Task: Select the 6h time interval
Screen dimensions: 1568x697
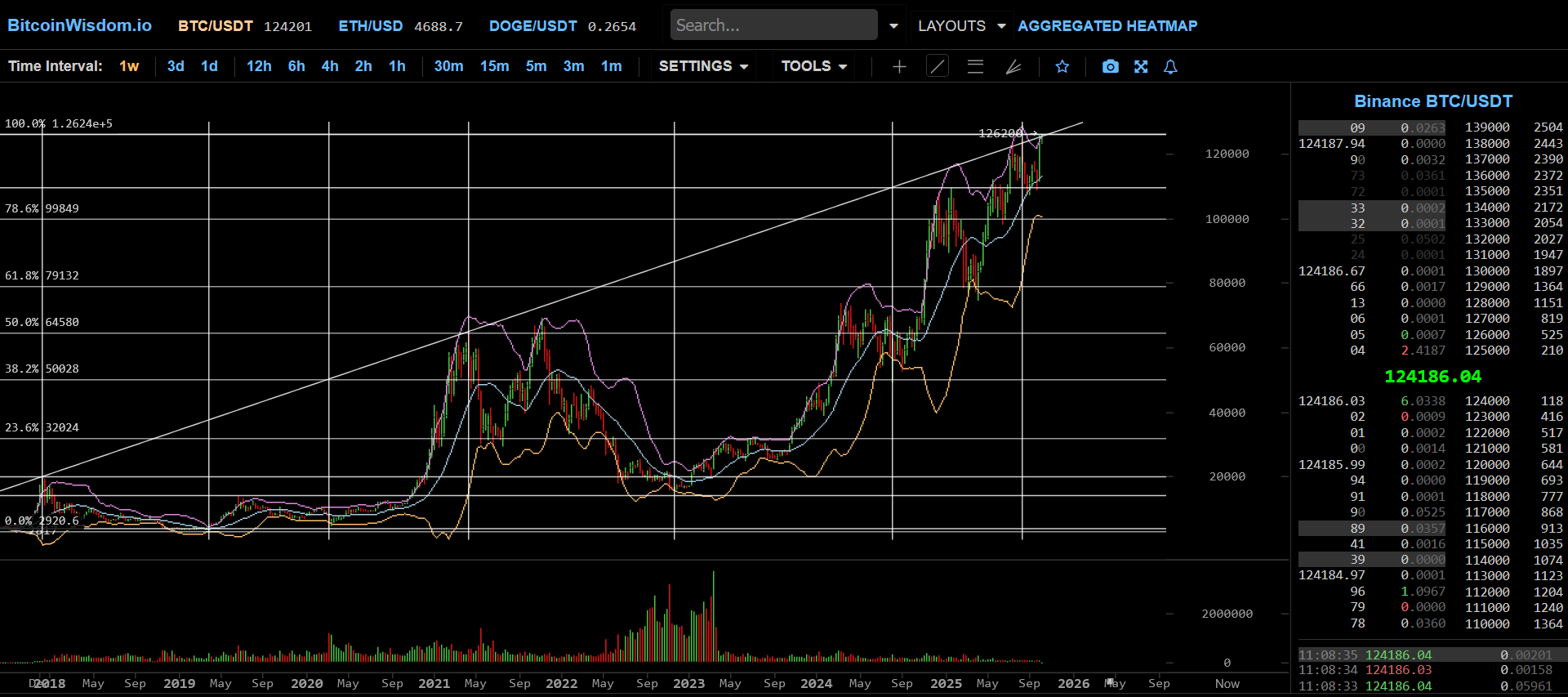Action: (x=296, y=66)
